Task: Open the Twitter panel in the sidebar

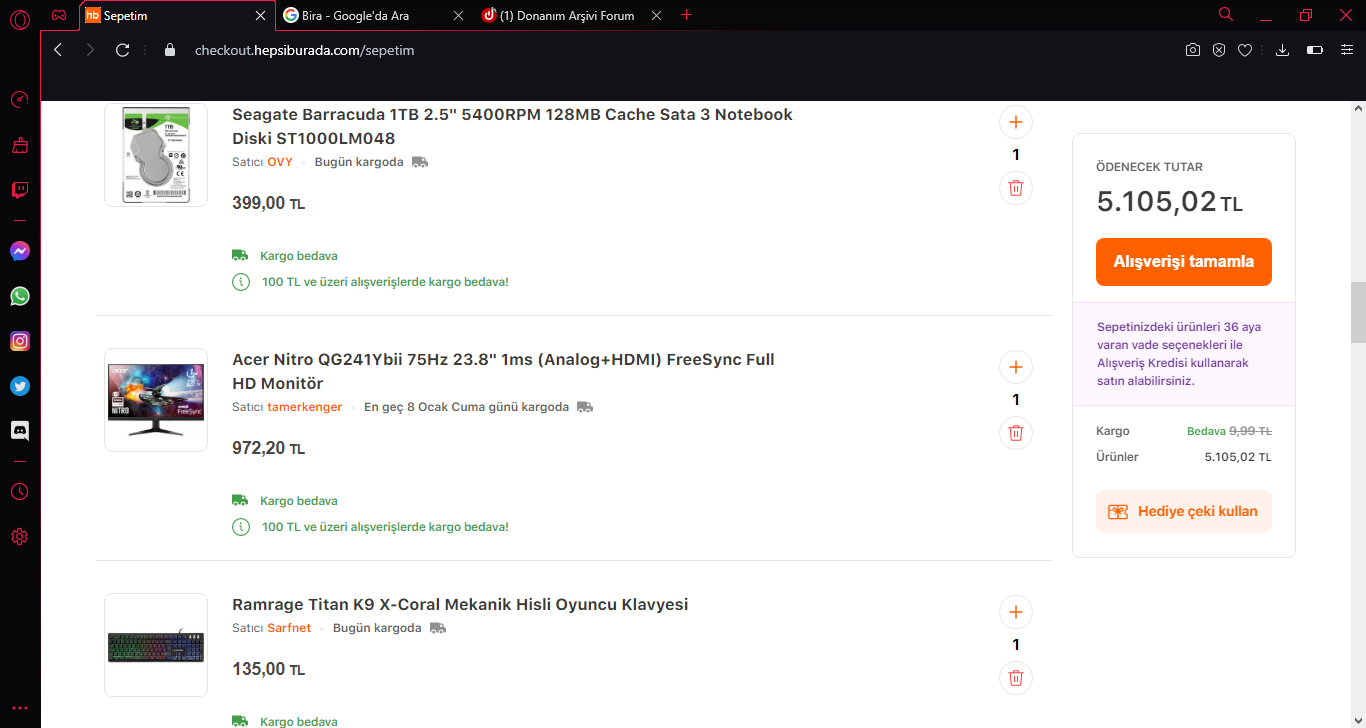Action: (20, 386)
